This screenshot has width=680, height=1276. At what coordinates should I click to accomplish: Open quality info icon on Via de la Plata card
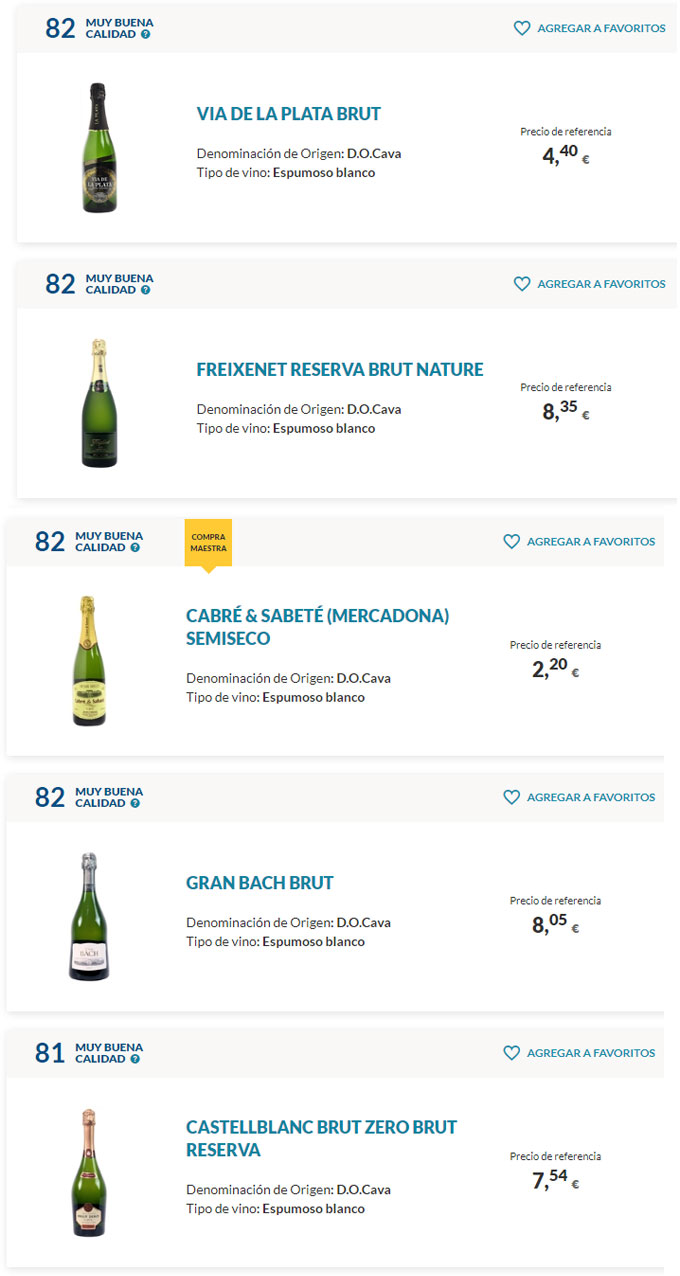[x=146, y=34]
